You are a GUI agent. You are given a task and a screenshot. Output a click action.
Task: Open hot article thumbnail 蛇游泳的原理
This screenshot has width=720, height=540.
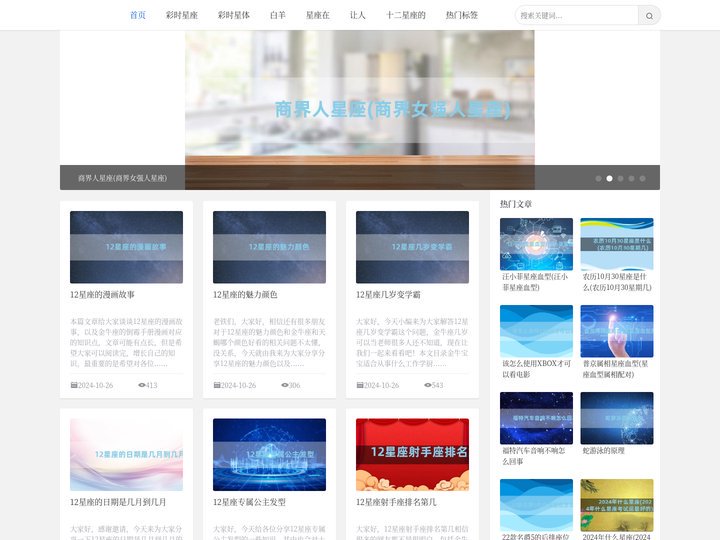pyautogui.click(x=617, y=418)
